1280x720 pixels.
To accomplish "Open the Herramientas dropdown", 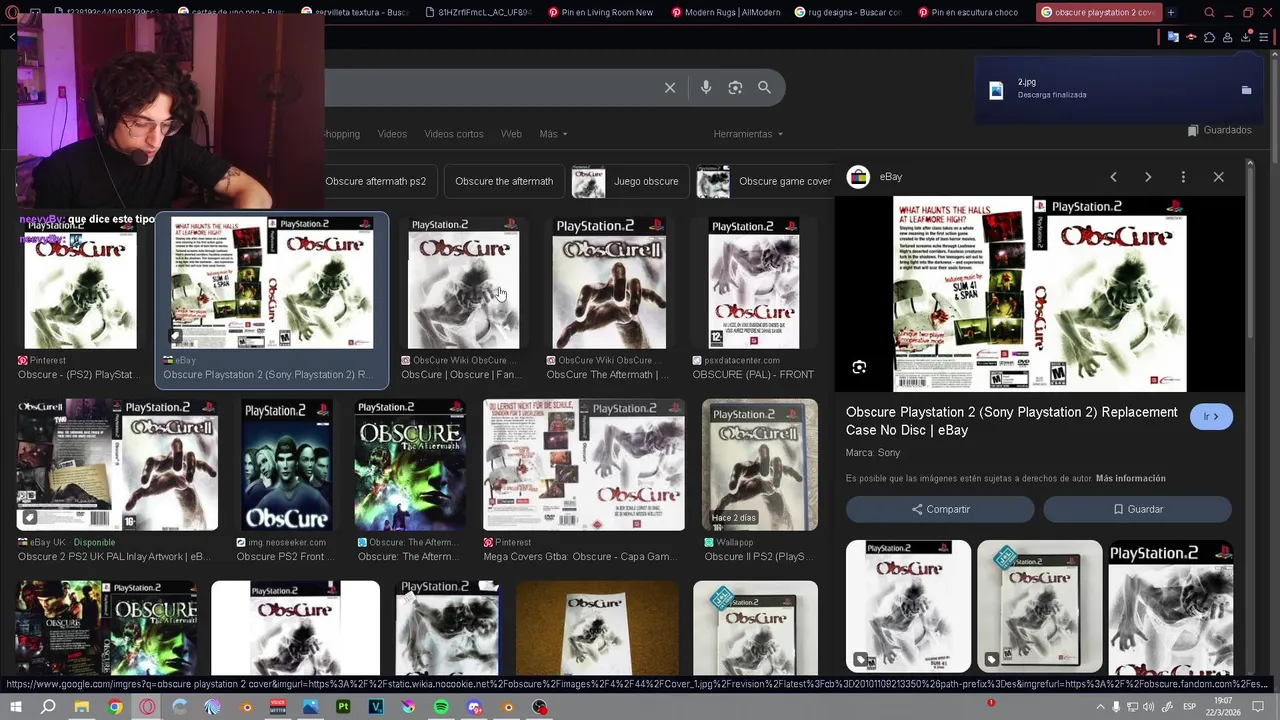I will coord(748,134).
